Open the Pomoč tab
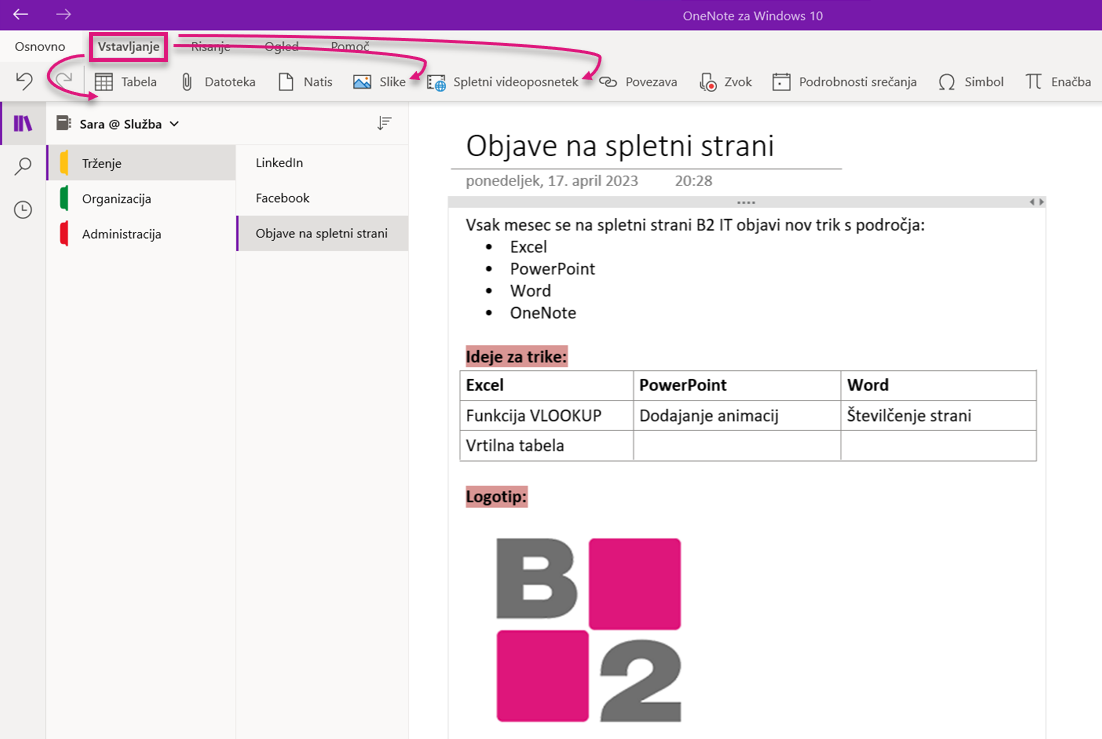This screenshot has width=1102, height=739. click(350, 47)
